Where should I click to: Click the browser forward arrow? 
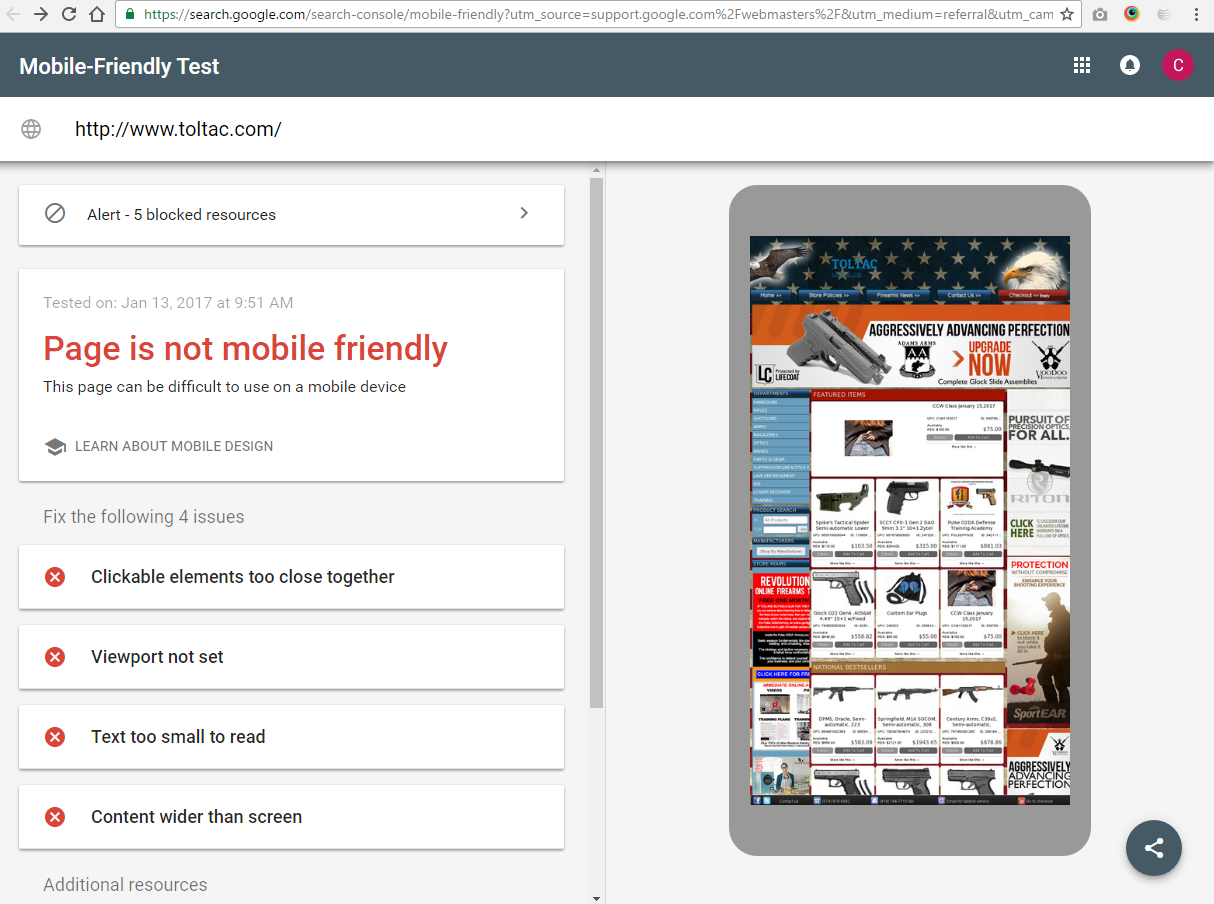click(x=41, y=14)
